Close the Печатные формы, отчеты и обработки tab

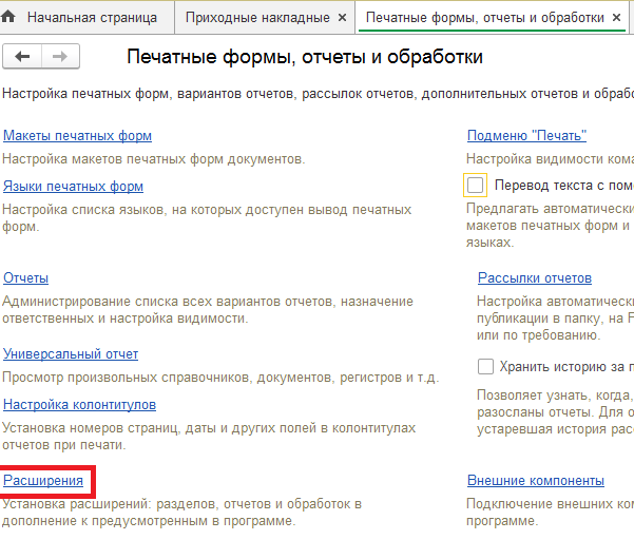coord(622,18)
